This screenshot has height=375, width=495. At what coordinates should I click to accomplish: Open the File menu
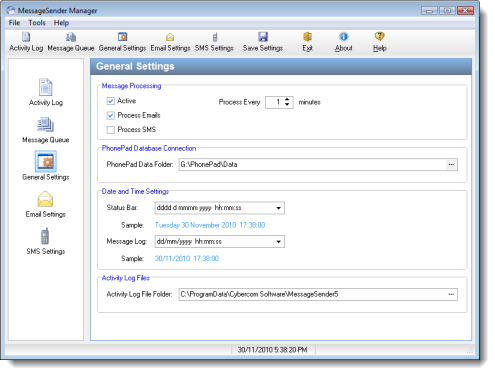point(14,23)
